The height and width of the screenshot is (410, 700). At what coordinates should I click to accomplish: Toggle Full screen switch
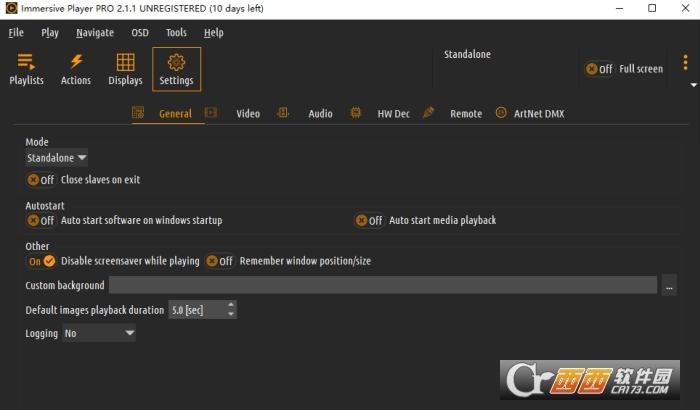coord(599,69)
